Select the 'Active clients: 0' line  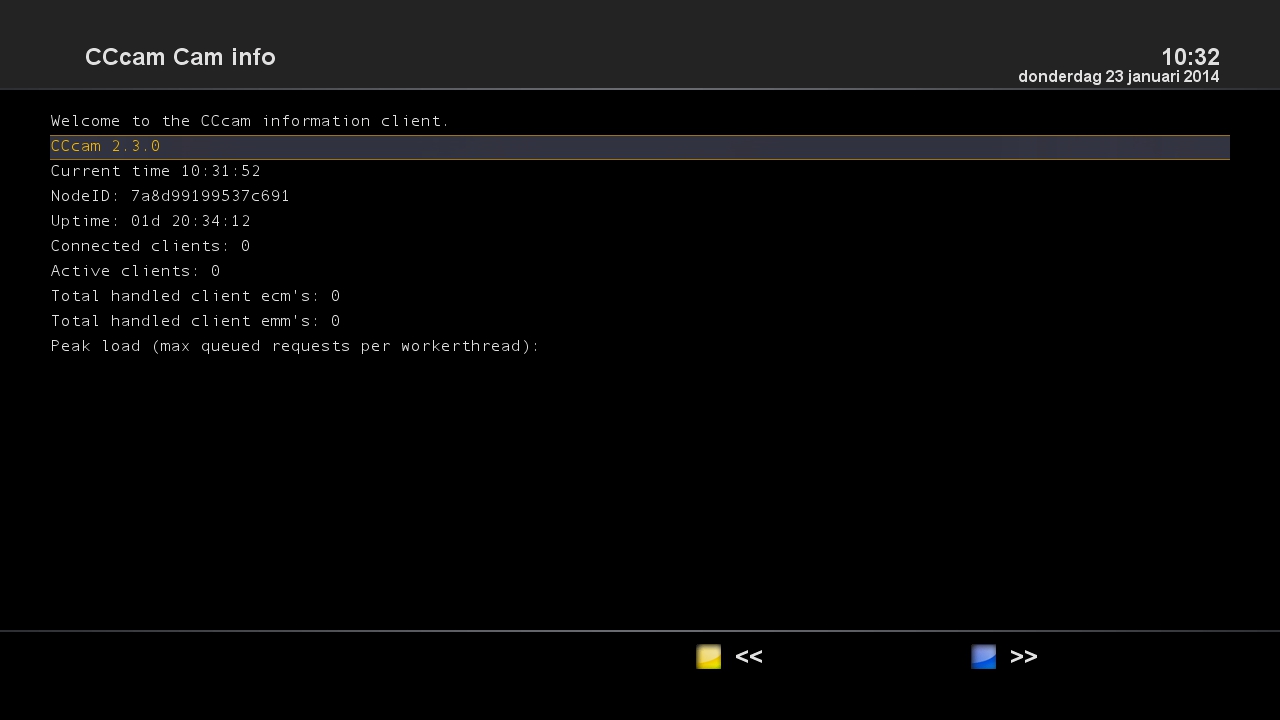tap(640, 272)
